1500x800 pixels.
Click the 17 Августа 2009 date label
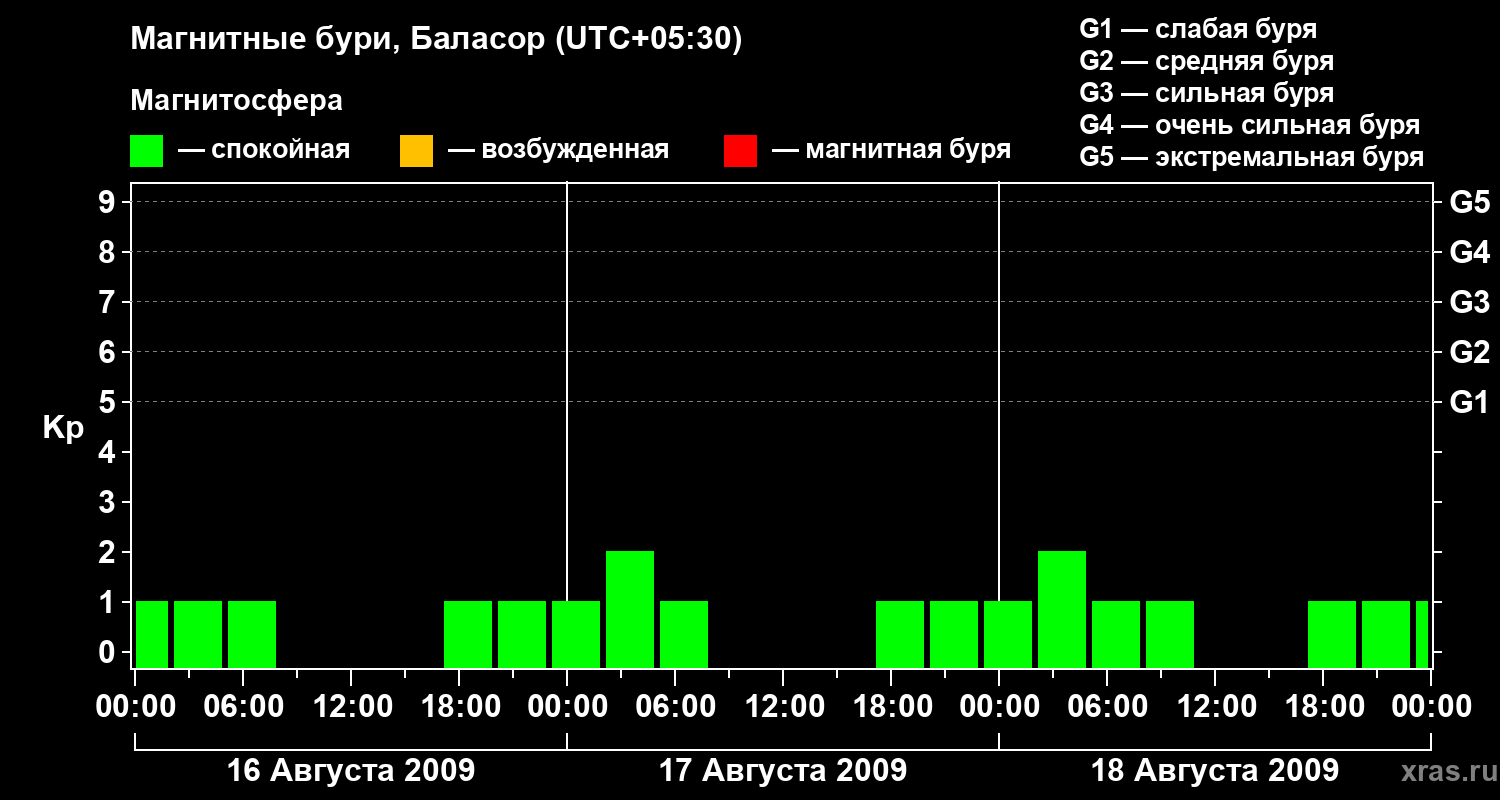pyautogui.click(x=783, y=770)
